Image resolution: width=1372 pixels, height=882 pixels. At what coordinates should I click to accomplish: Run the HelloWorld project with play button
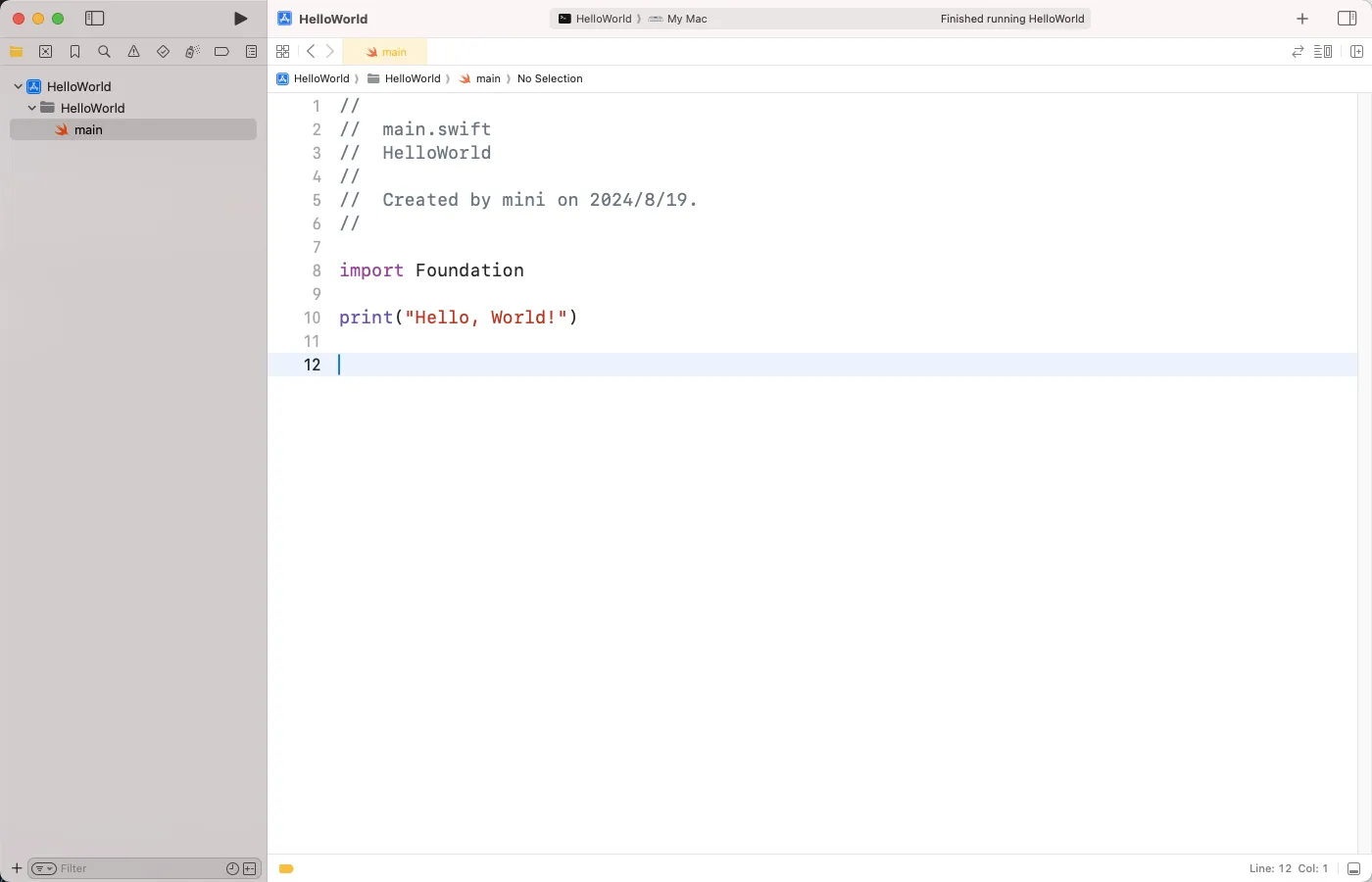point(240,19)
